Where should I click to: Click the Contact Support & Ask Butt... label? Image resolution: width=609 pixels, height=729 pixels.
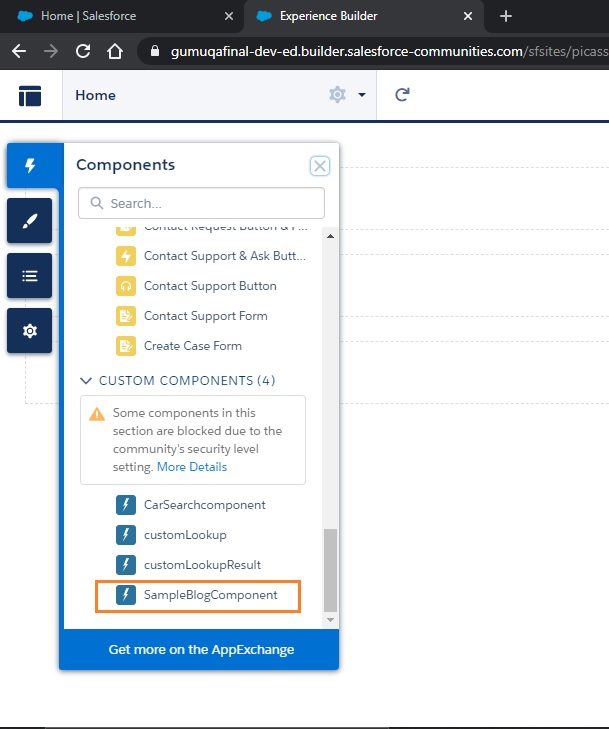coord(225,256)
